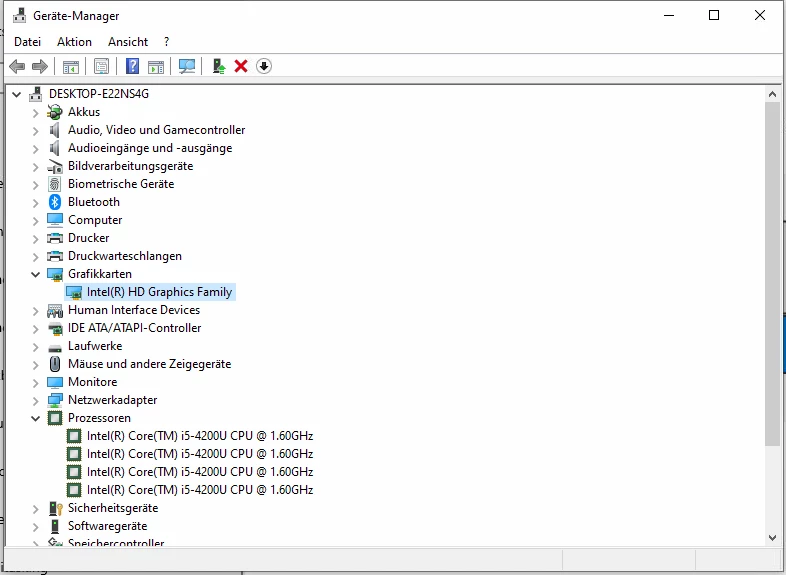786x575 pixels.
Task: Expand the Akkus category
Action: pyautogui.click(x=35, y=113)
